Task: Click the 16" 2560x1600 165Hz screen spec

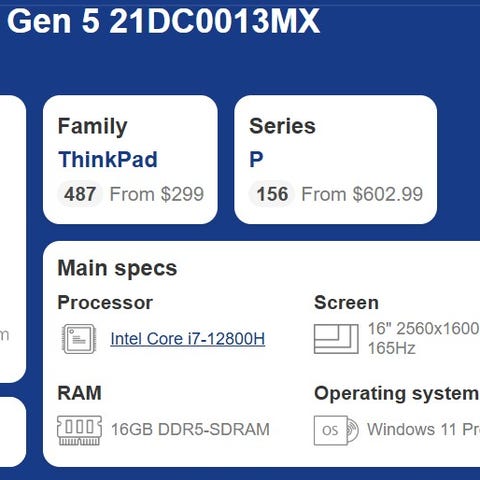Action: (x=424, y=338)
